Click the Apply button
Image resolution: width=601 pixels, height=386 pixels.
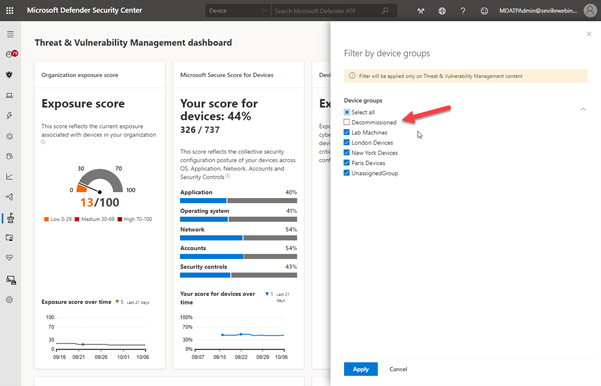[x=361, y=369]
